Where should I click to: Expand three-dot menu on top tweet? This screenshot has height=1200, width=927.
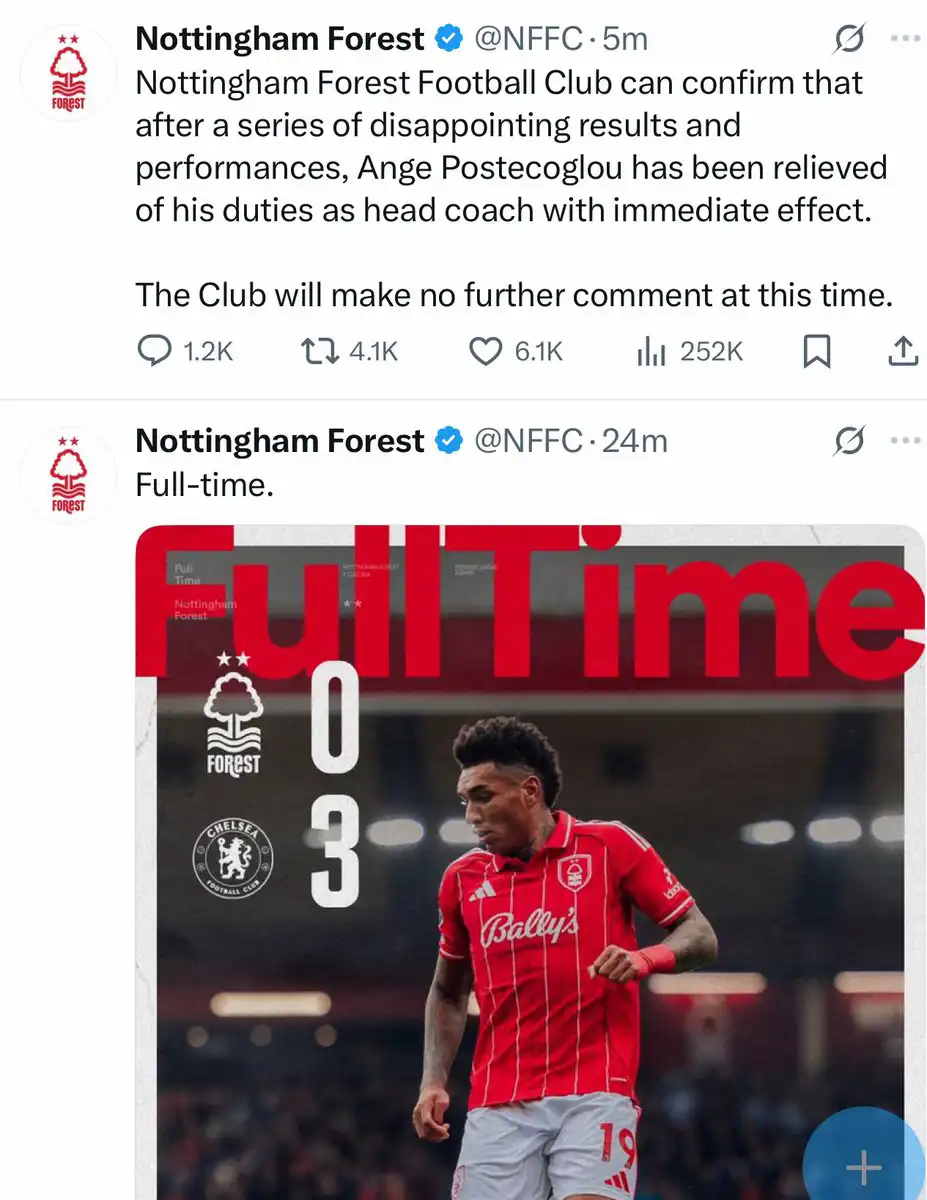[903, 39]
